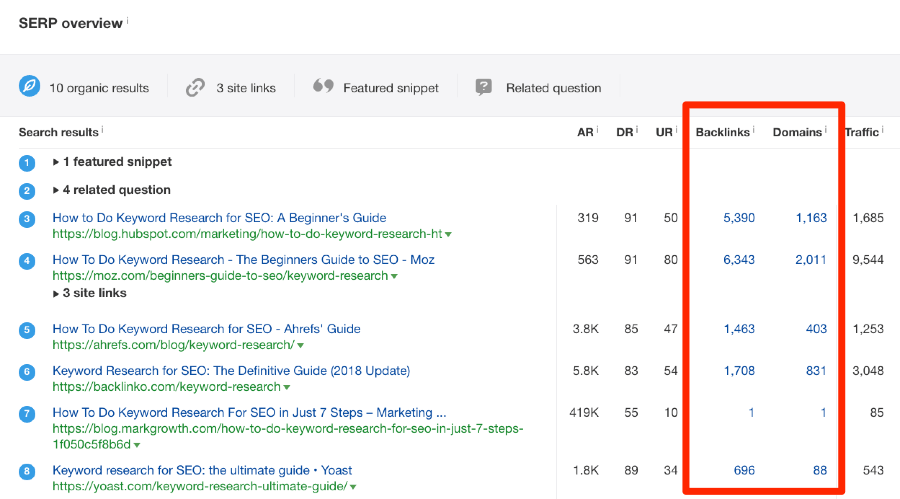Click the yoast.com green URL
Viewport: 900px width, 499px height.
(x=200, y=486)
